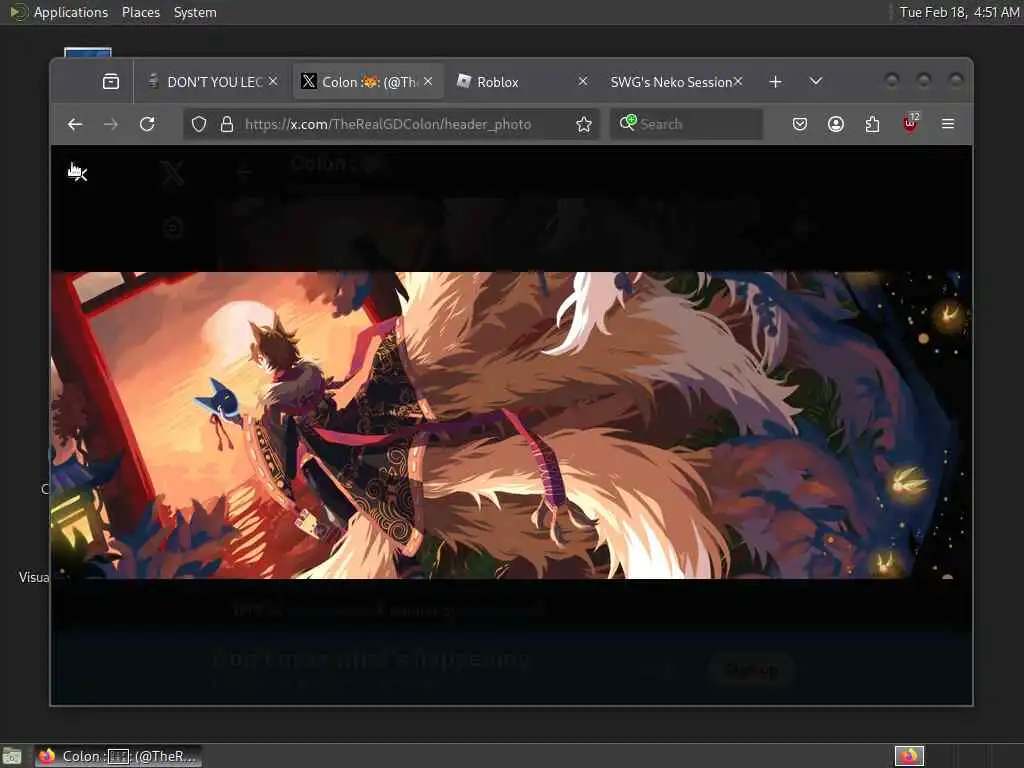Open the Extensions puzzle icon
This screenshot has height=768, width=1024.
click(x=872, y=124)
